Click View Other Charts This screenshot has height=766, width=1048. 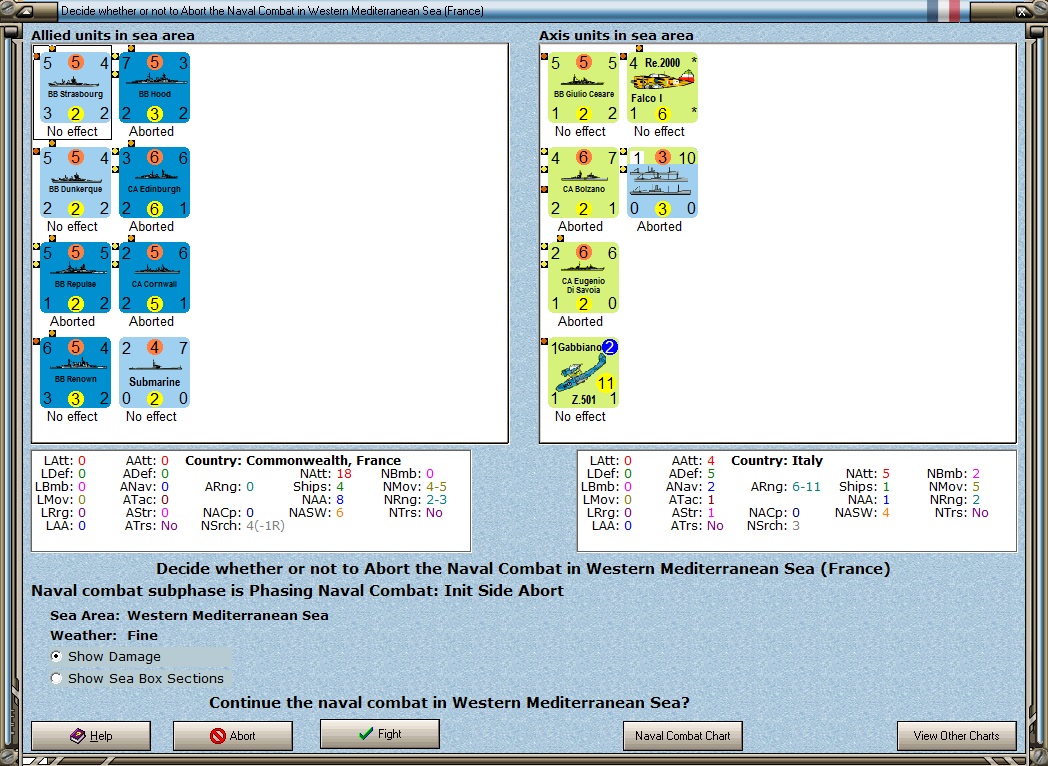pyautogui.click(x=956, y=736)
